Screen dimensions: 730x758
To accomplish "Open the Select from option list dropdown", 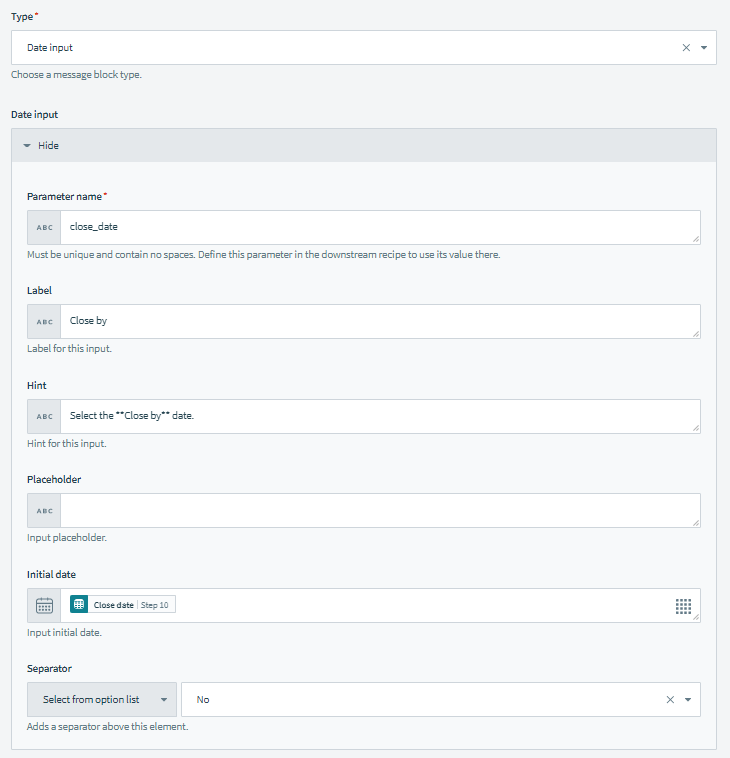I will pos(102,700).
